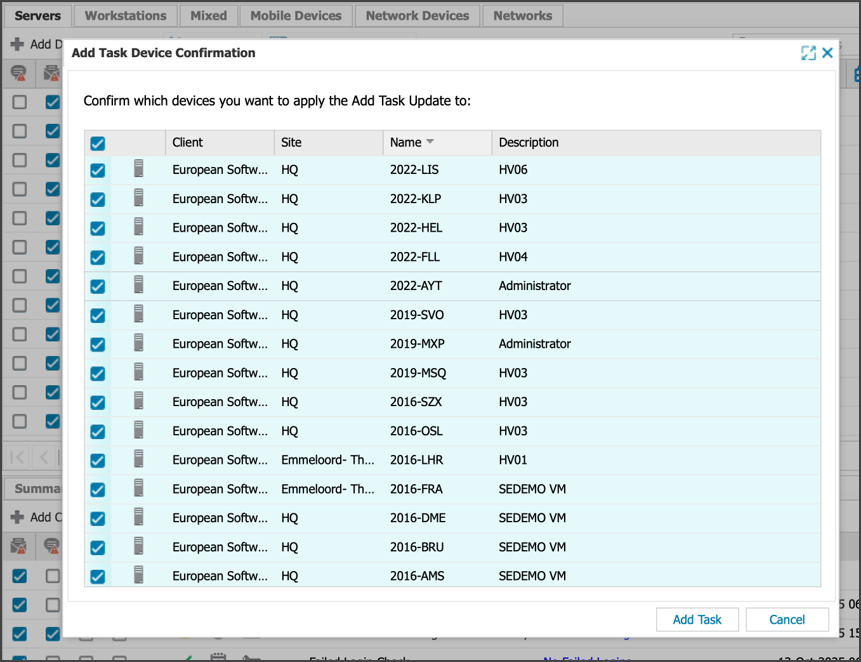Click server icon for 2016-AMS row
Screen dimensions: 861x662
coord(139,576)
